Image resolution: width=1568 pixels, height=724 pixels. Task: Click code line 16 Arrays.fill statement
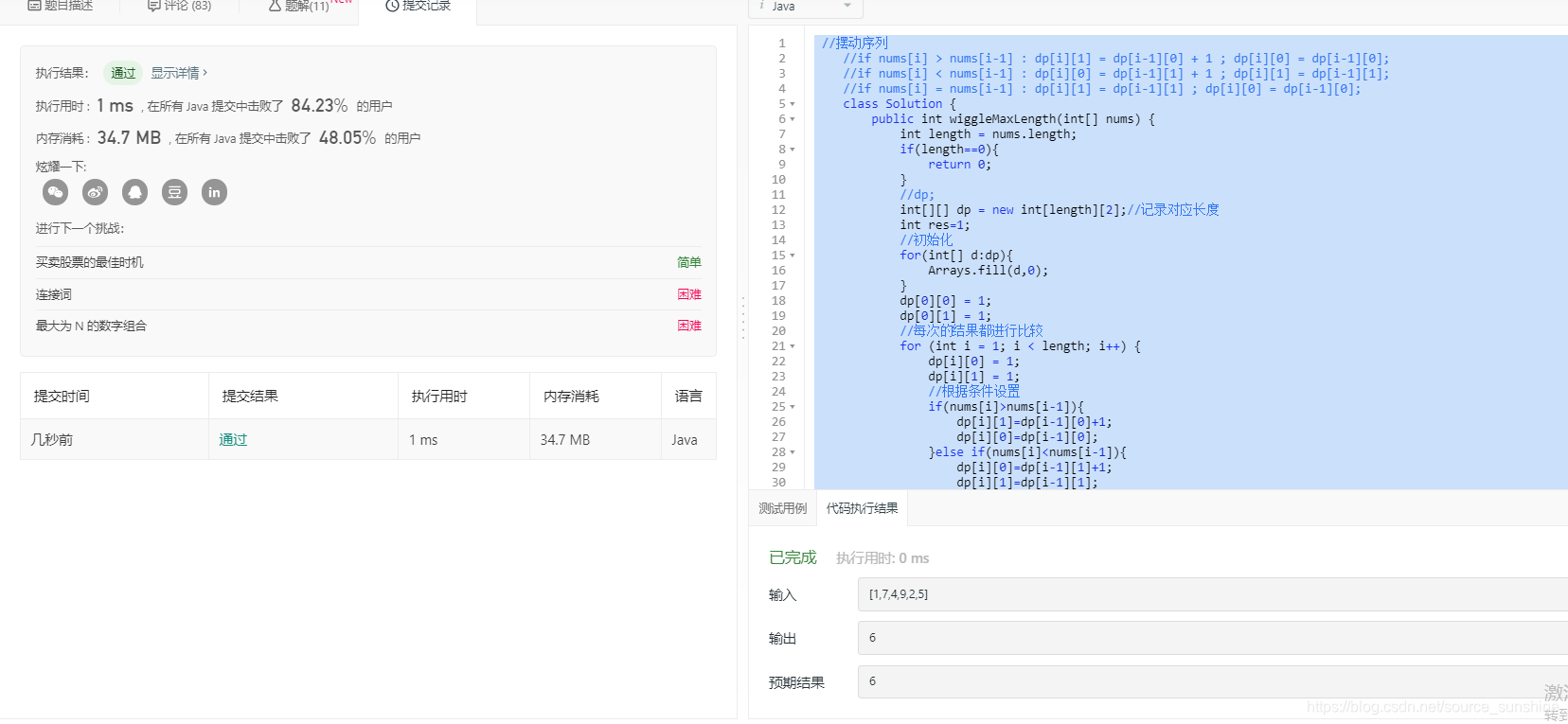tap(988, 271)
